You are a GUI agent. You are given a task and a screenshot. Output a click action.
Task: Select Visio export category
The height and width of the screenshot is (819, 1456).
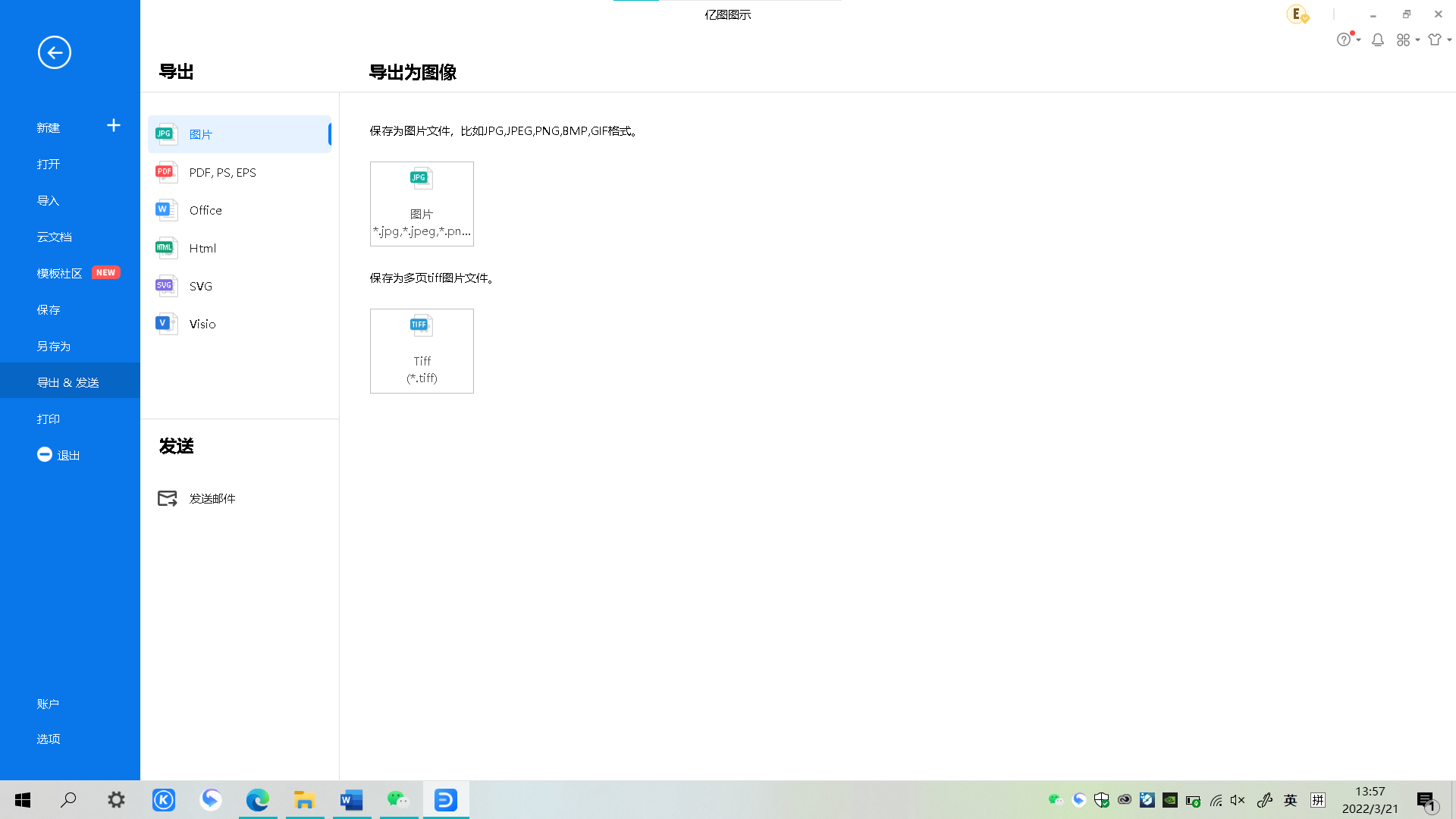(240, 324)
